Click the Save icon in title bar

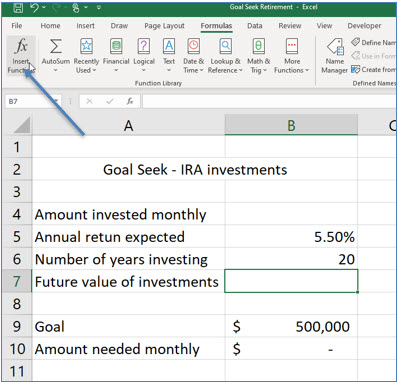[18, 7]
